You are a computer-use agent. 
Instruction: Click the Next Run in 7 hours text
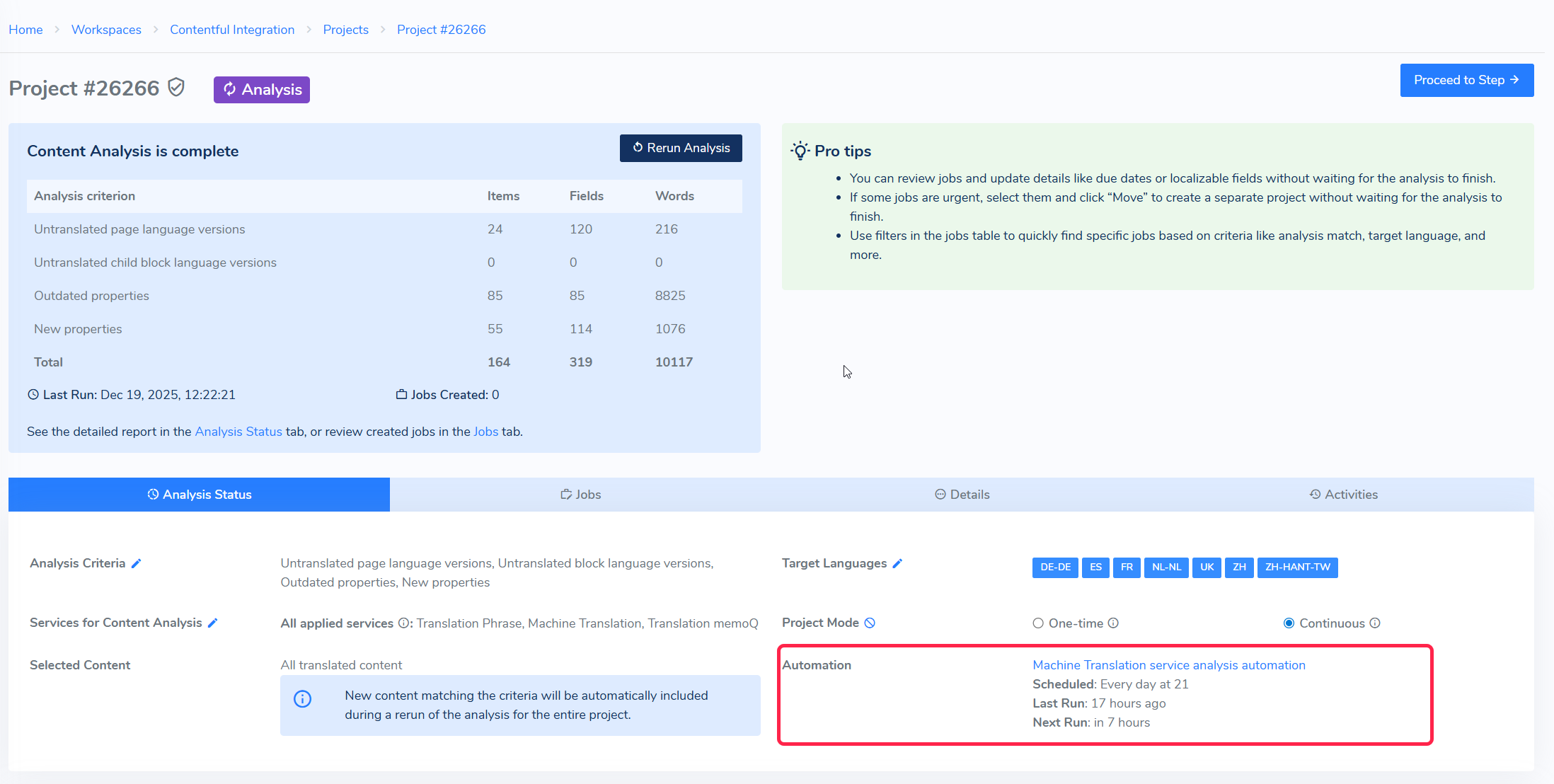pyautogui.click(x=1091, y=722)
